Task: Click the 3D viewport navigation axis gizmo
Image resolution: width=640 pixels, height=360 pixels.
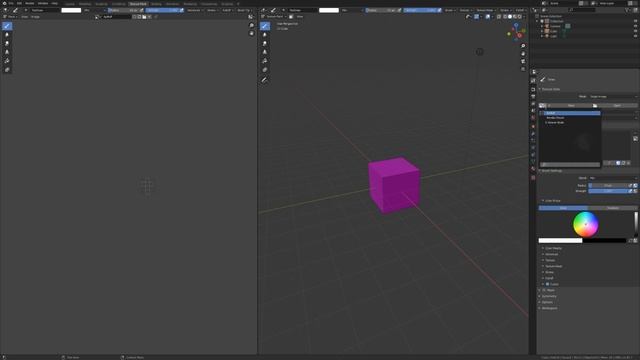Action: (516, 31)
